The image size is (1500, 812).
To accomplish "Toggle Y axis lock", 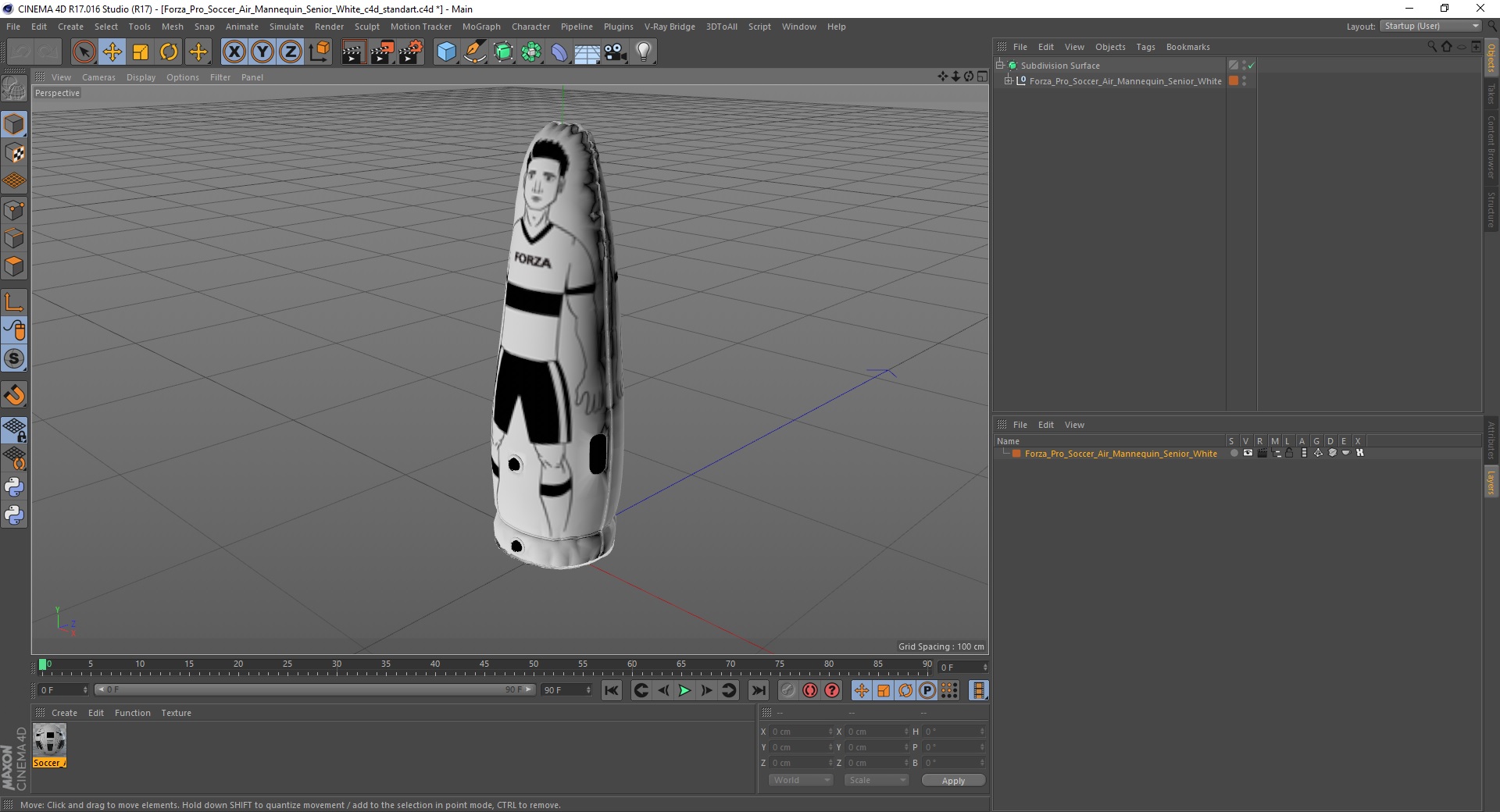I will point(262,52).
